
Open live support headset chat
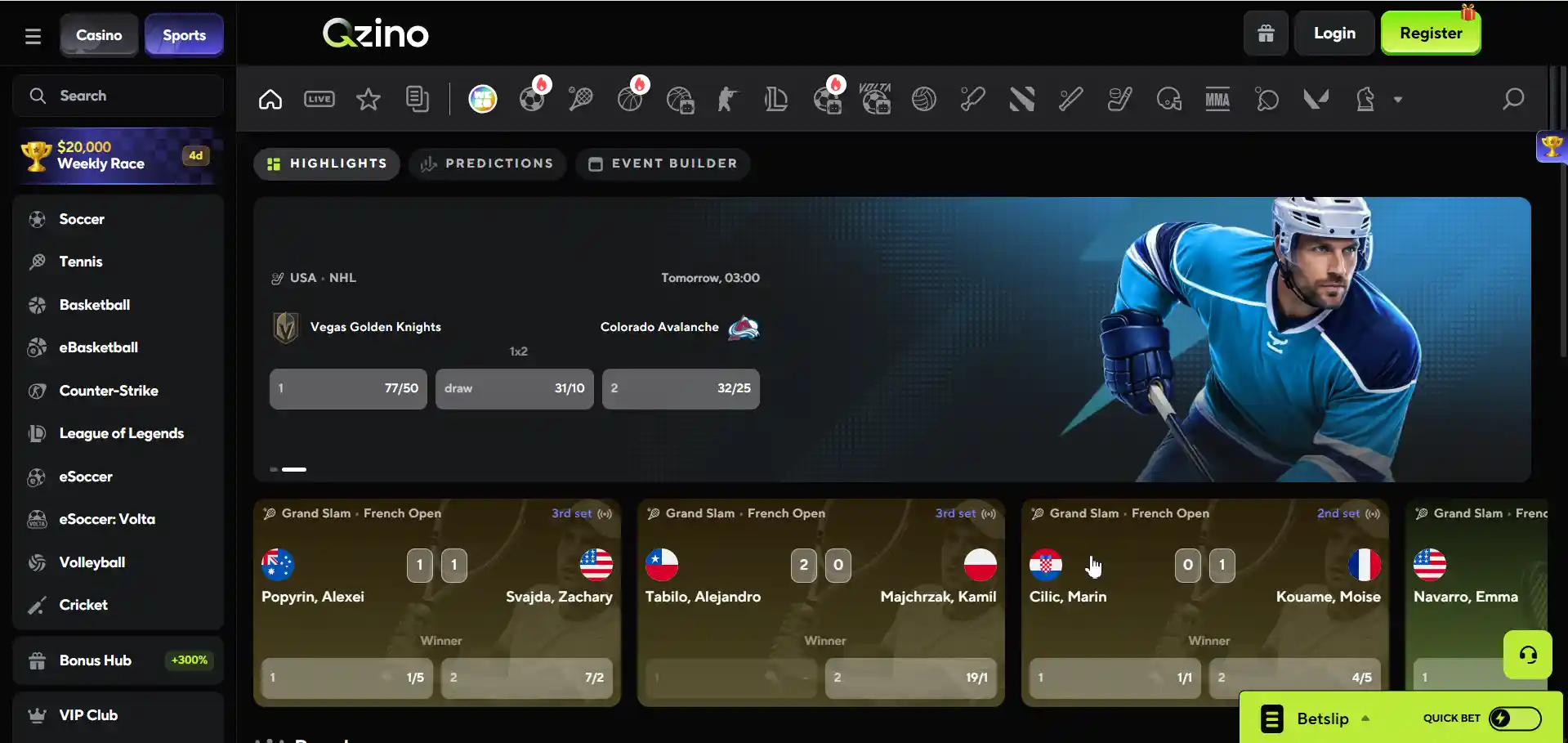point(1528,655)
